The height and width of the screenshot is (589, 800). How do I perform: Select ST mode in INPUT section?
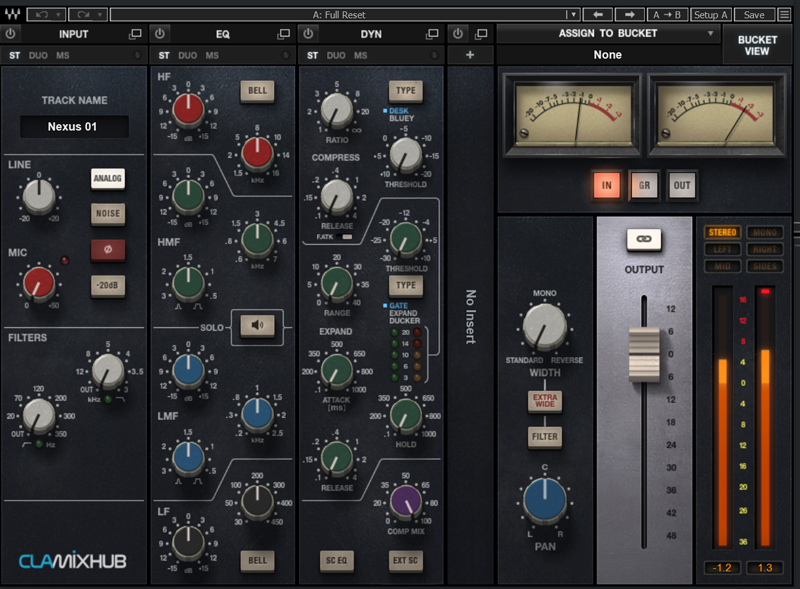coord(14,55)
